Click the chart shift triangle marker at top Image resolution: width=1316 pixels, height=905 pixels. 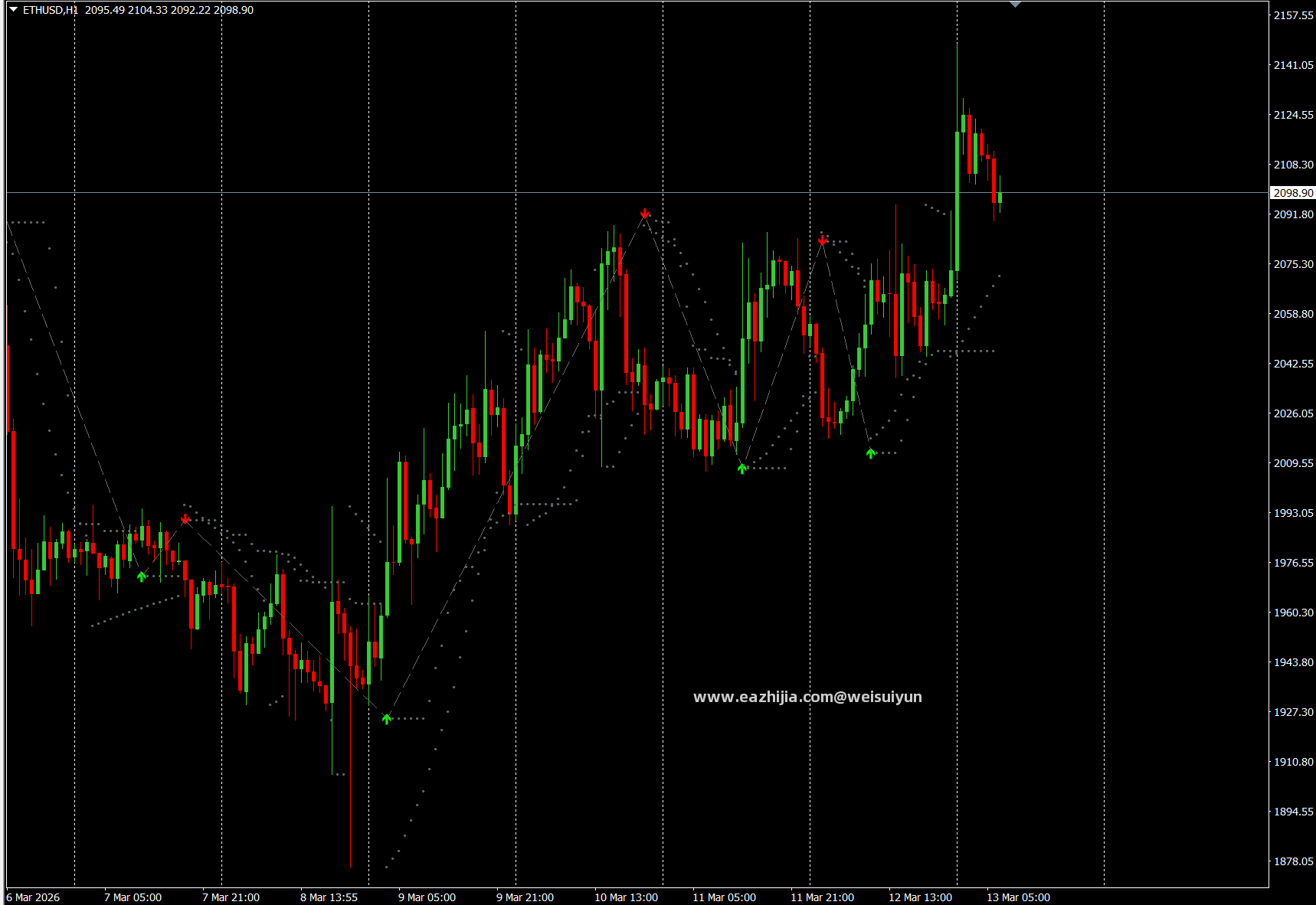coord(1015,4)
